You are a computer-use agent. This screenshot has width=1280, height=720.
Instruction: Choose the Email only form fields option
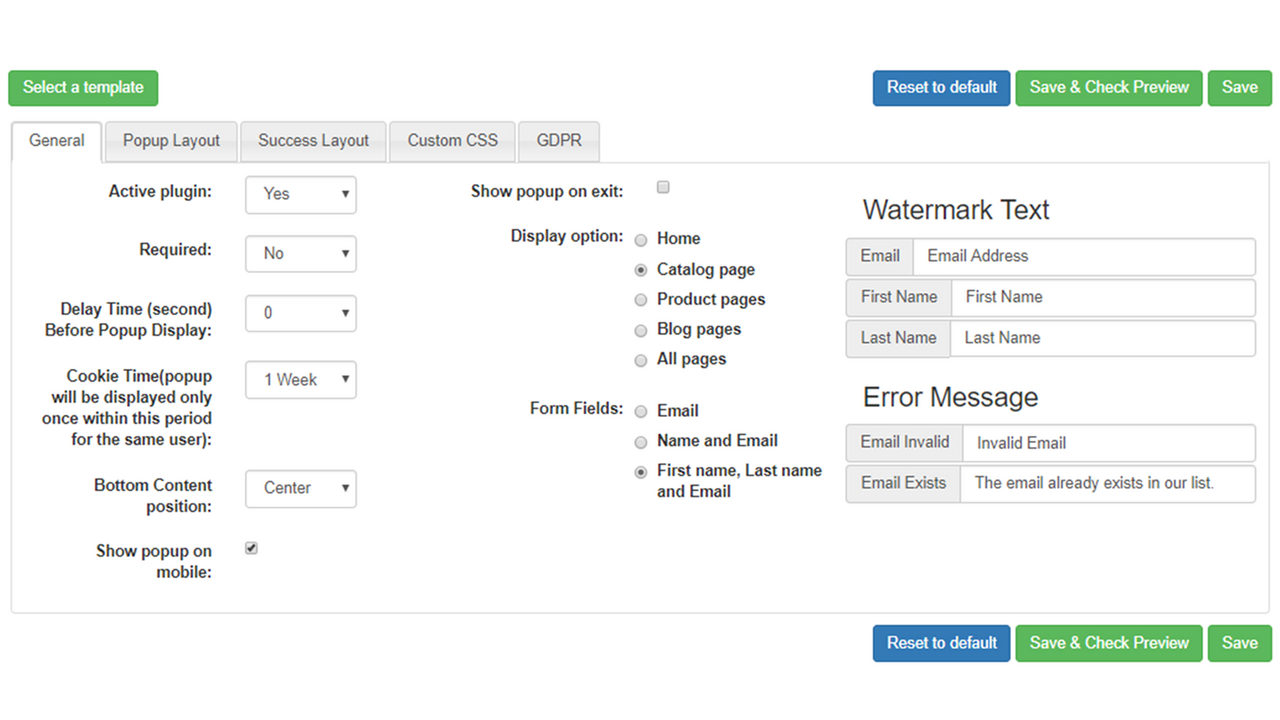(x=641, y=412)
